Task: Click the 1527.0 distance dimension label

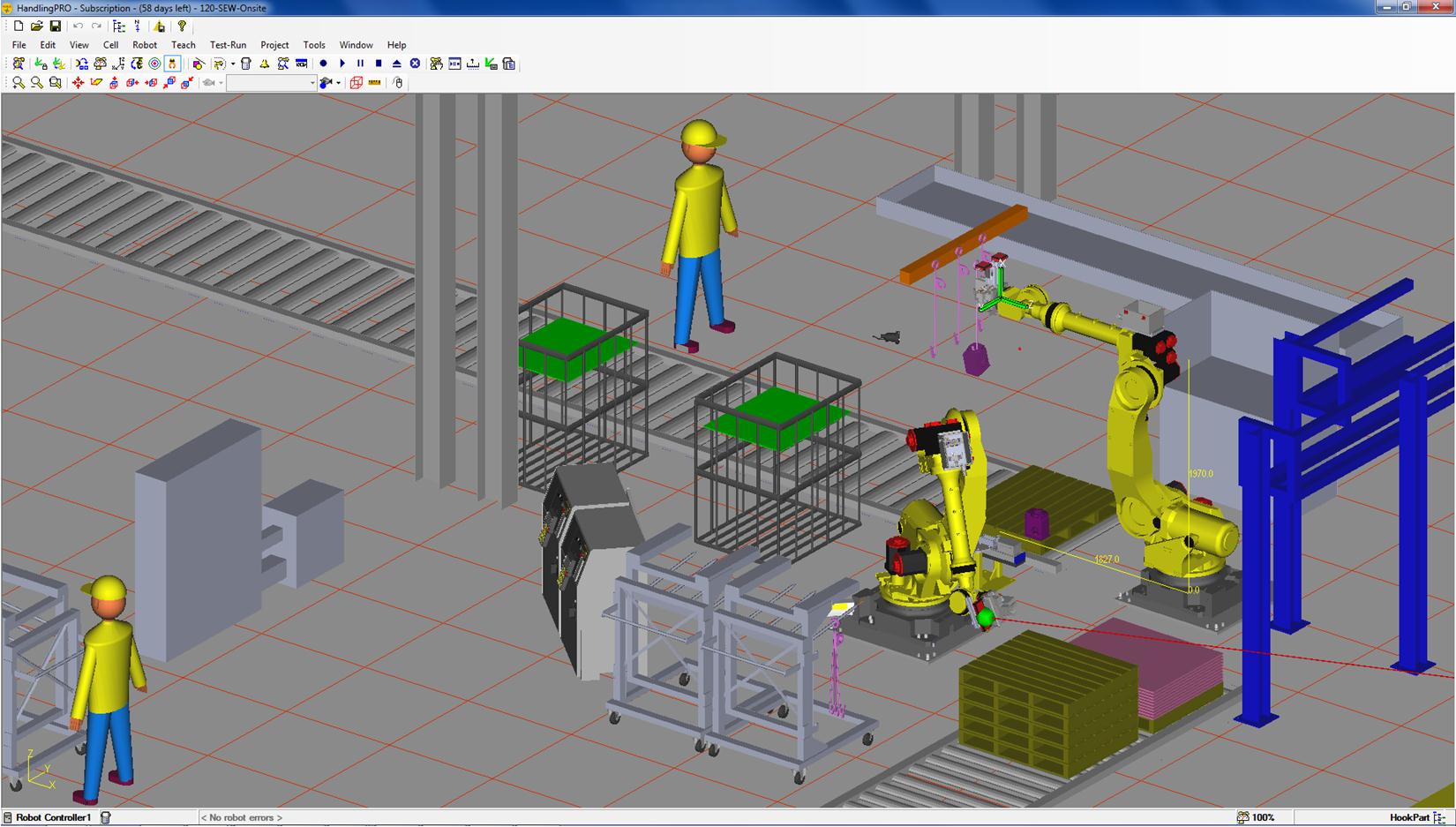Action: coord(1107,560)
